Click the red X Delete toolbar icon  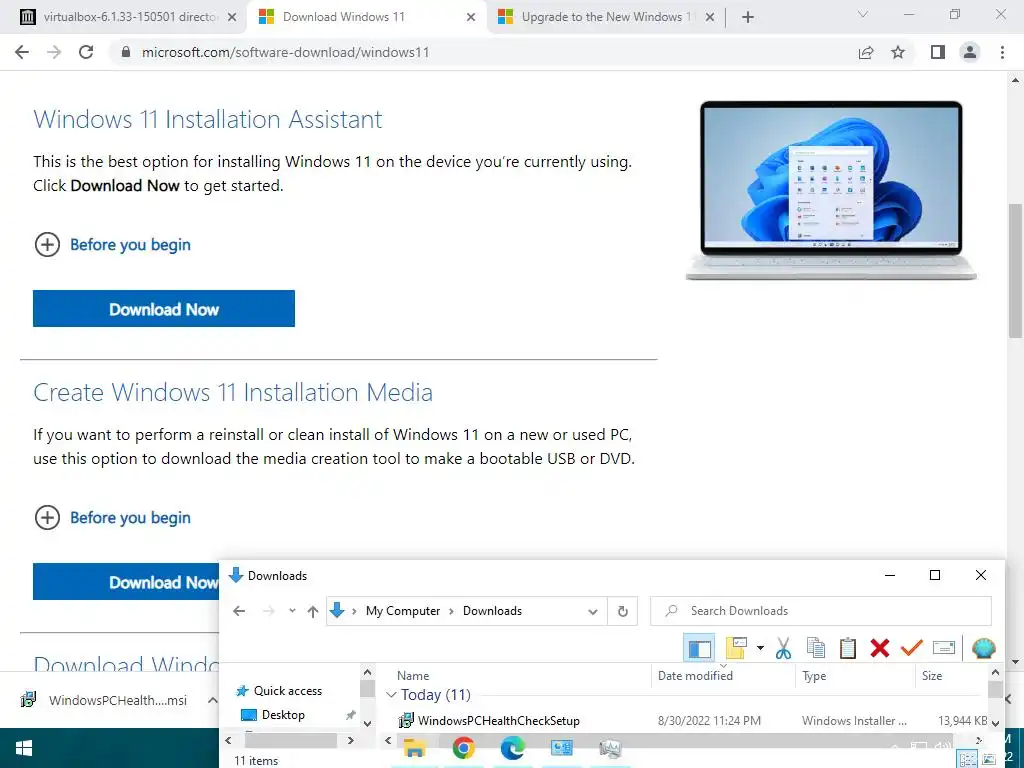point(880,648)
